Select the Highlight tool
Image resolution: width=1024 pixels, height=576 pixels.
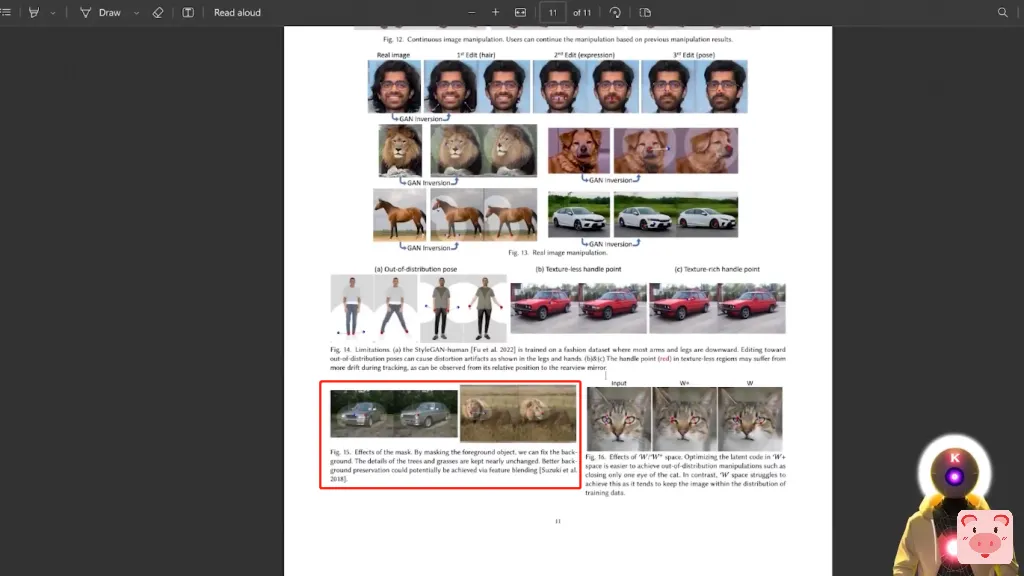click(33, 12)
